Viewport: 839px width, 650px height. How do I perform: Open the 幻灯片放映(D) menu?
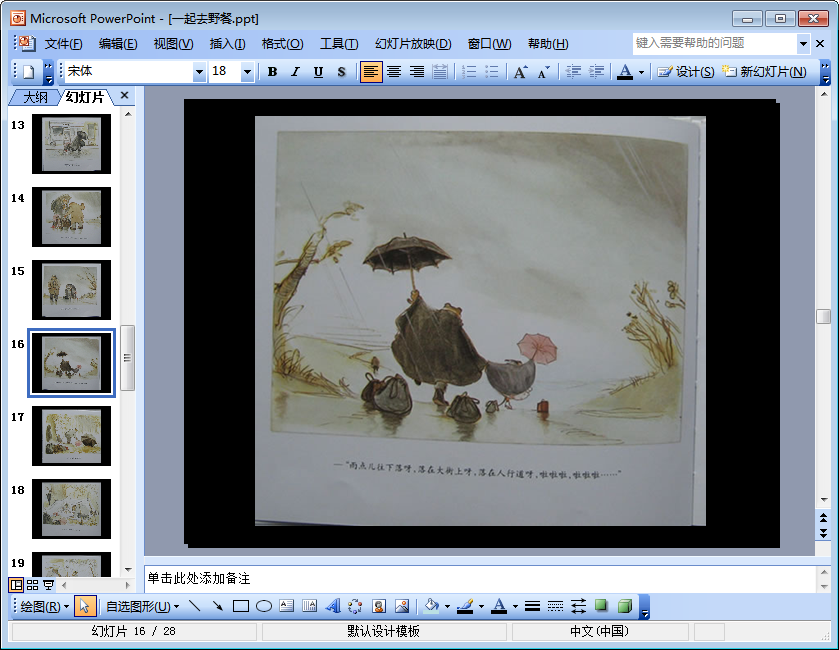(x=413, y=44)
